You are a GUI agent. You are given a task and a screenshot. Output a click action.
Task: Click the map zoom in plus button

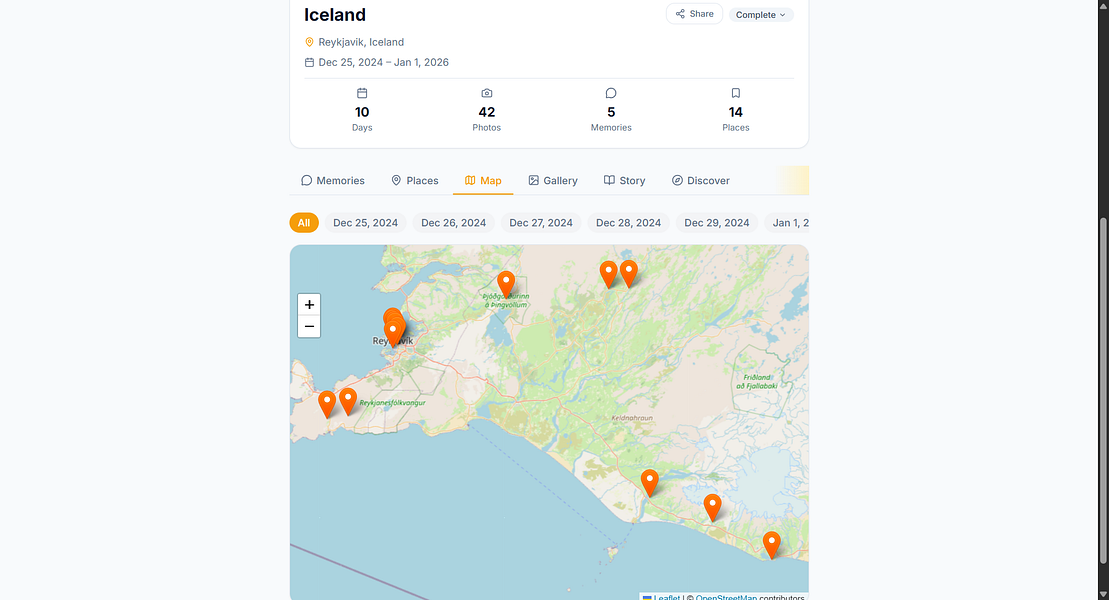309,305
